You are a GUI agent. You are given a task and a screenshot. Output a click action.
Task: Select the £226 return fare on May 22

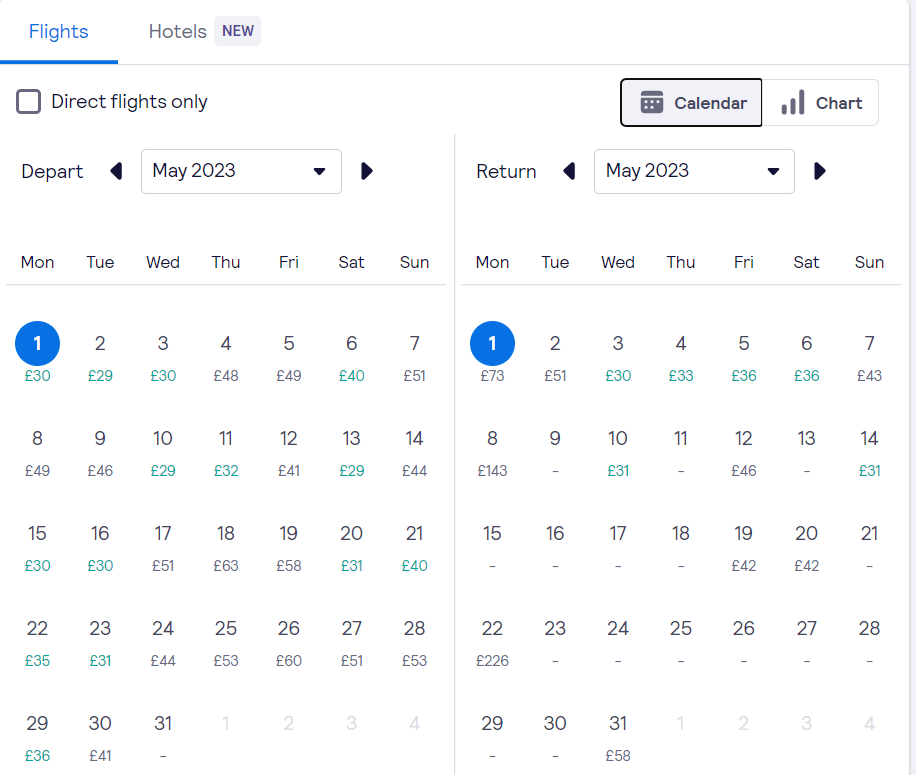click(x=492, y=642)
